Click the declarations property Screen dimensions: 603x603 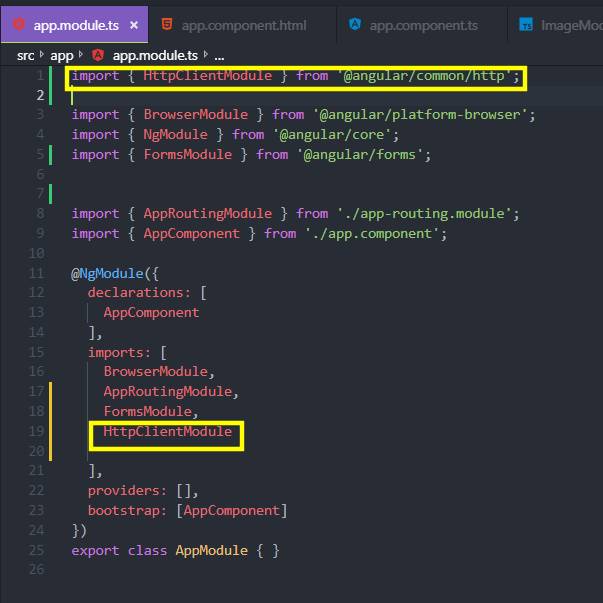(x=135, y=293)
